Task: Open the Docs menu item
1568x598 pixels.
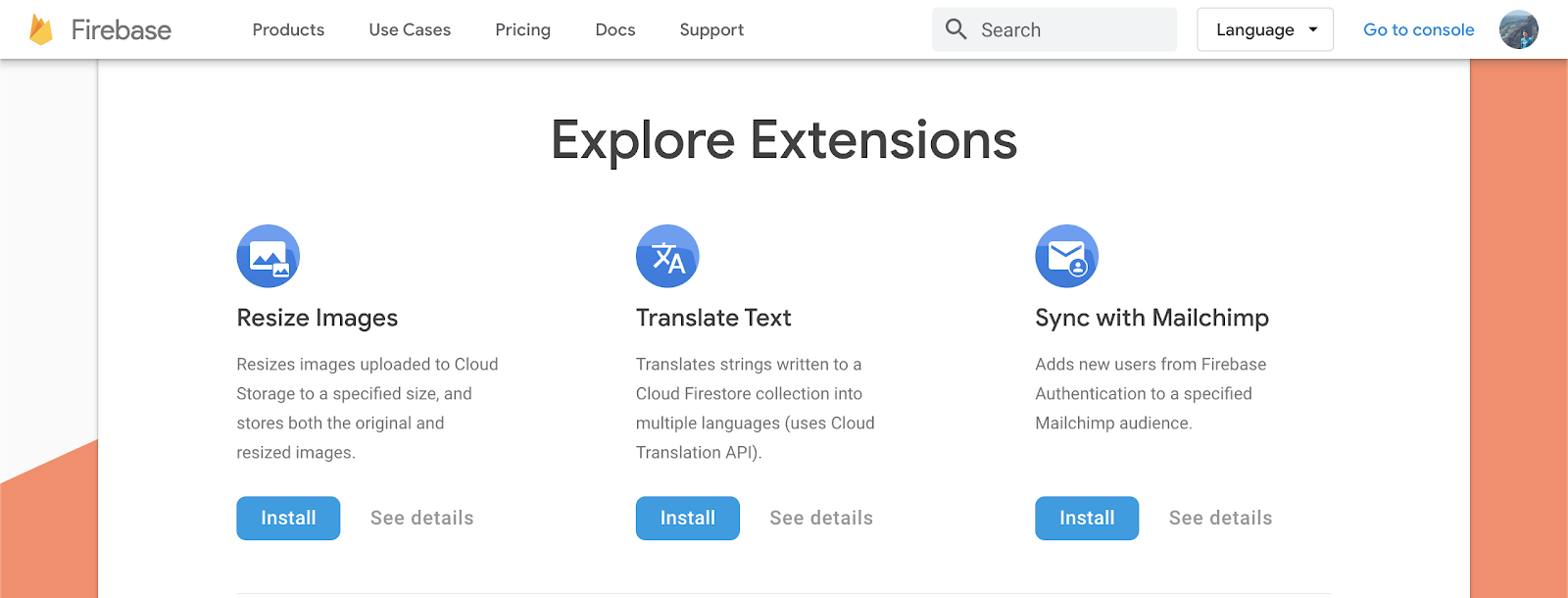Action: [615, 29]
